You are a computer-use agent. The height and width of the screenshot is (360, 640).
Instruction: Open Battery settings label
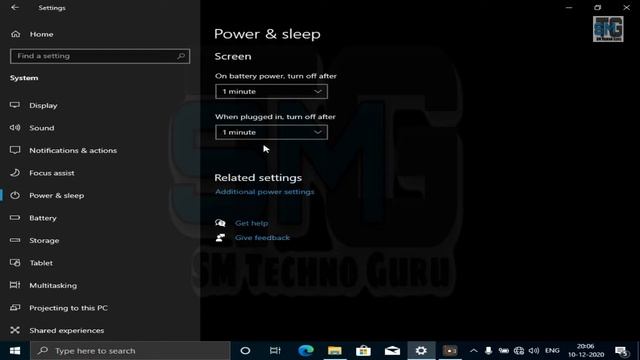(x=43, y=218)
